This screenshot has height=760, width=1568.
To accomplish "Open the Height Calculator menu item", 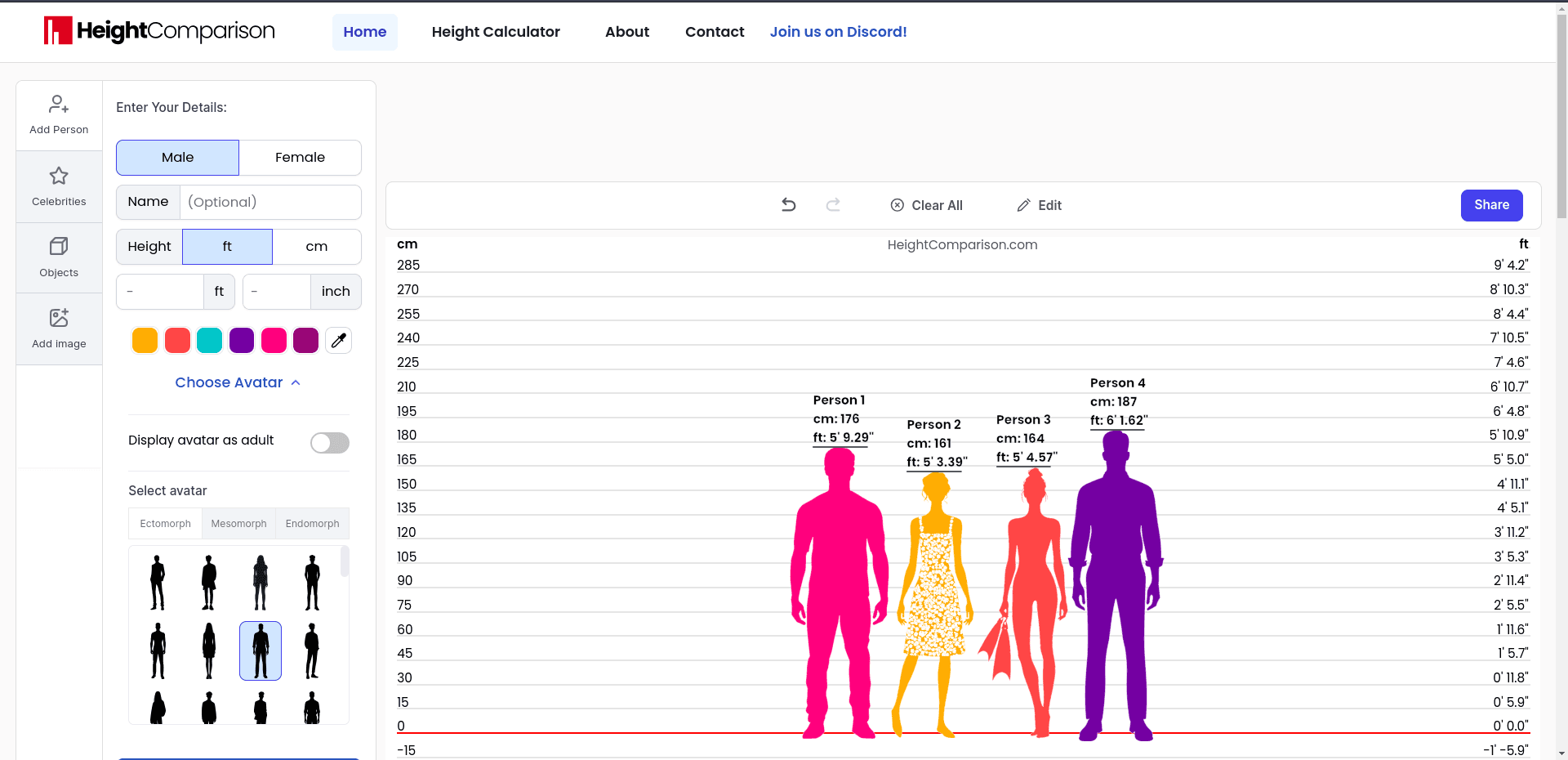I will [496, 32].
